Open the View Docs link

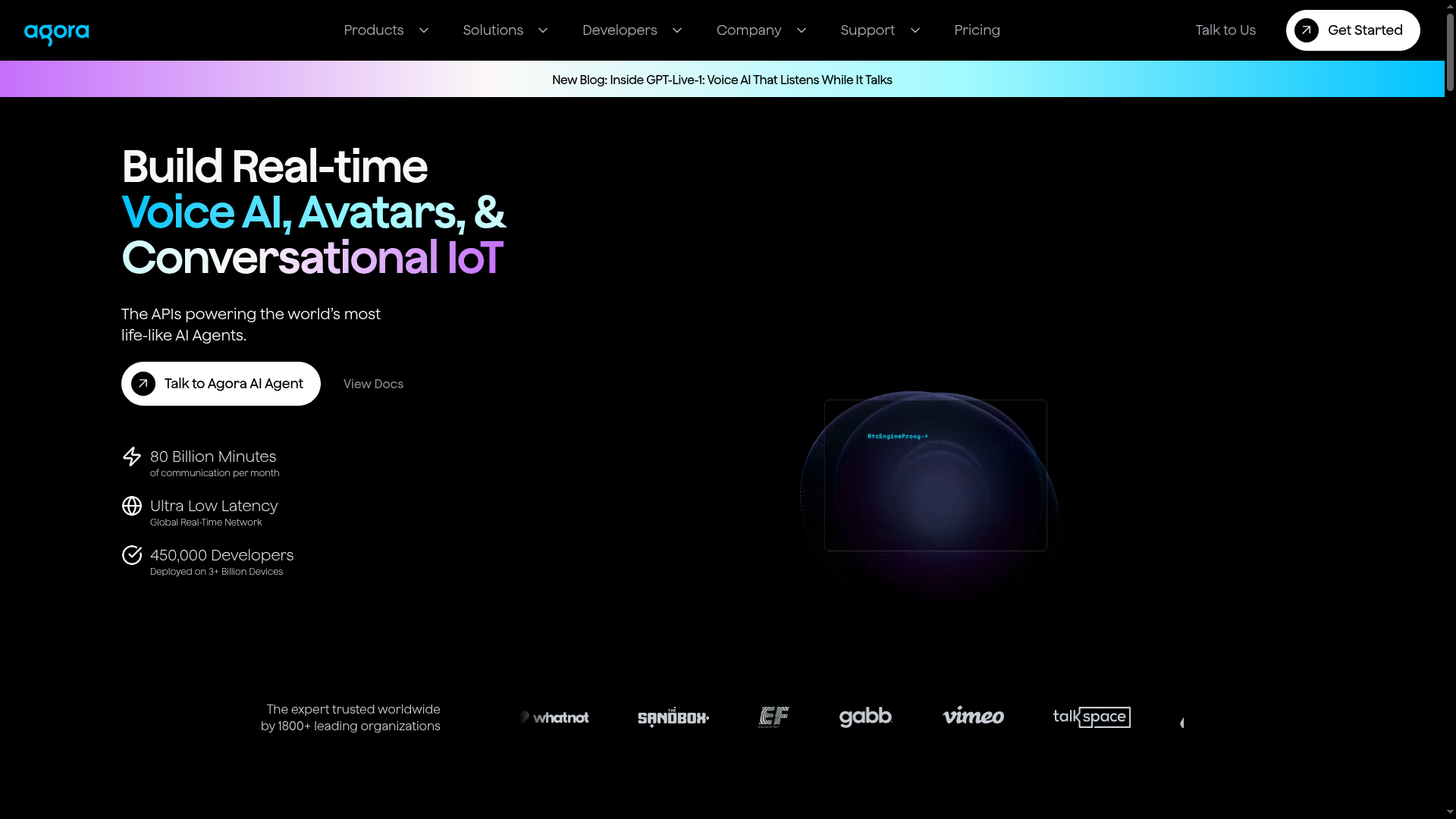[373, 384]
